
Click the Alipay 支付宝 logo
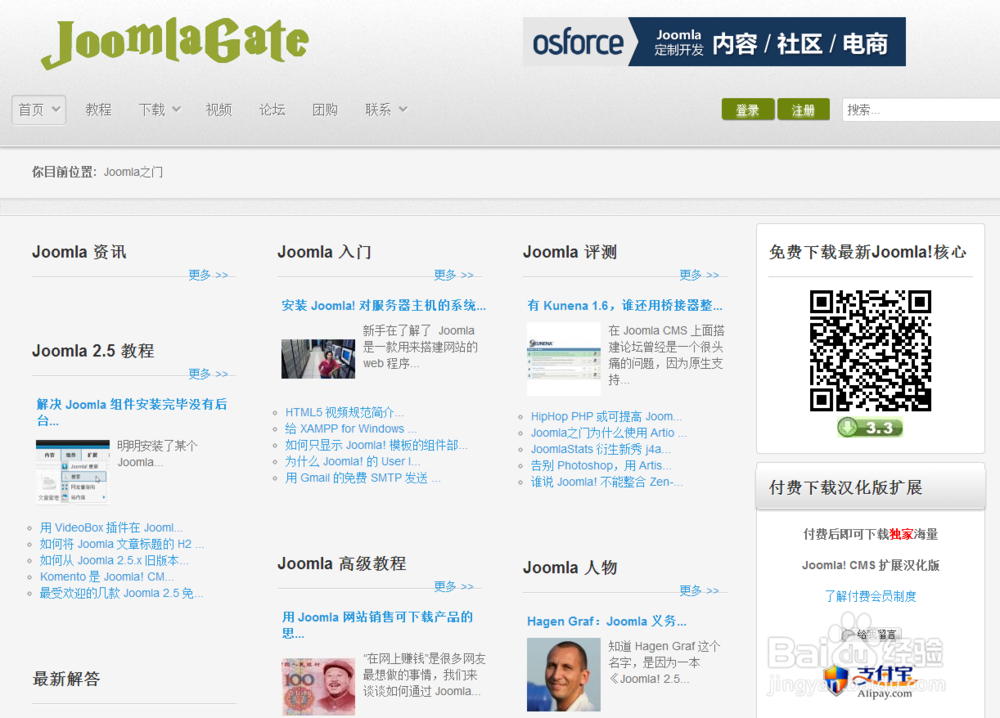pyautogui.click(x=871, y=681)
